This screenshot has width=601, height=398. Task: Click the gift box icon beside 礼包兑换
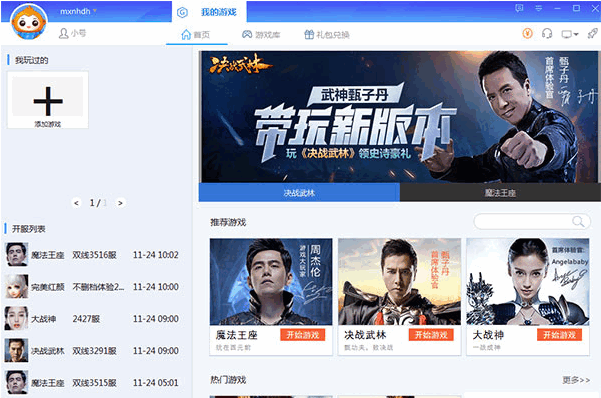pyautogui.click(x=309, y=35)
